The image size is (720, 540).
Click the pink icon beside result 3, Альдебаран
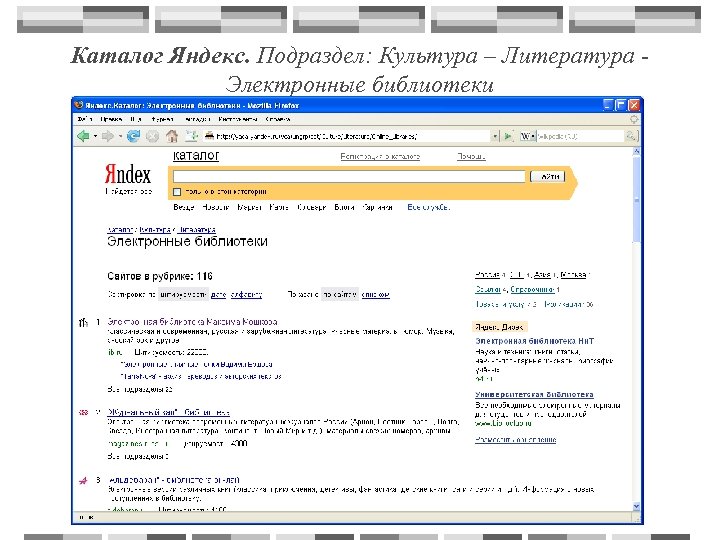(x=83, y=481)
